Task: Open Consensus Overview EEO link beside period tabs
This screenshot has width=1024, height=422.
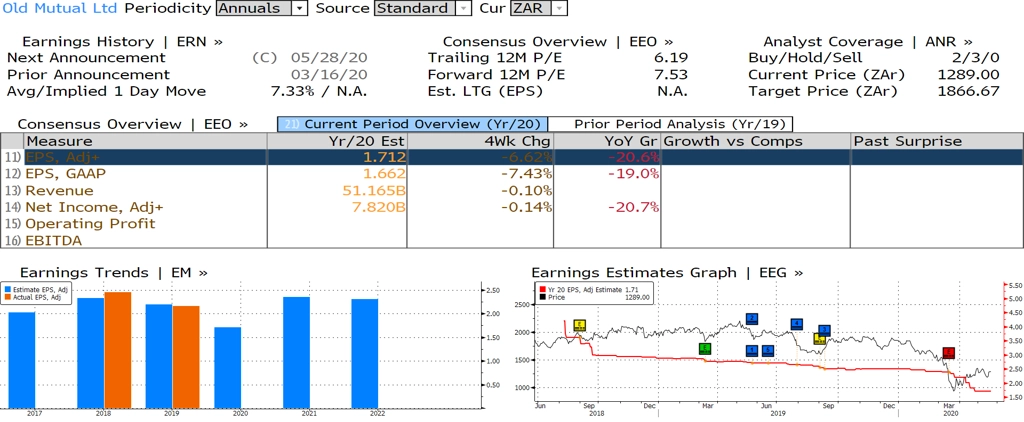Action: click(133, 124)
